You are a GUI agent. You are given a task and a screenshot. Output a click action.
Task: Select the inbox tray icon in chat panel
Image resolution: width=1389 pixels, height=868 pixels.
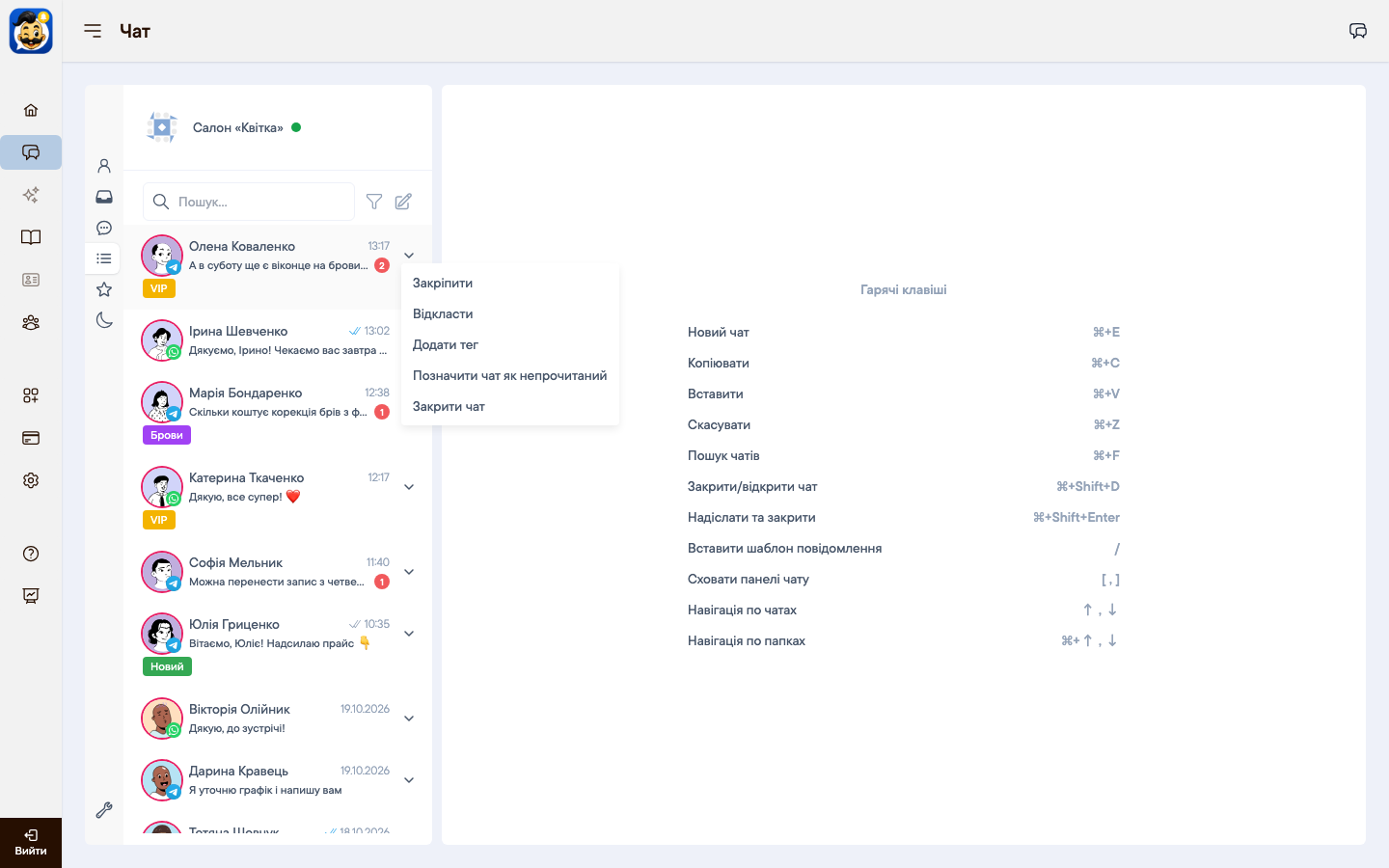104,197
